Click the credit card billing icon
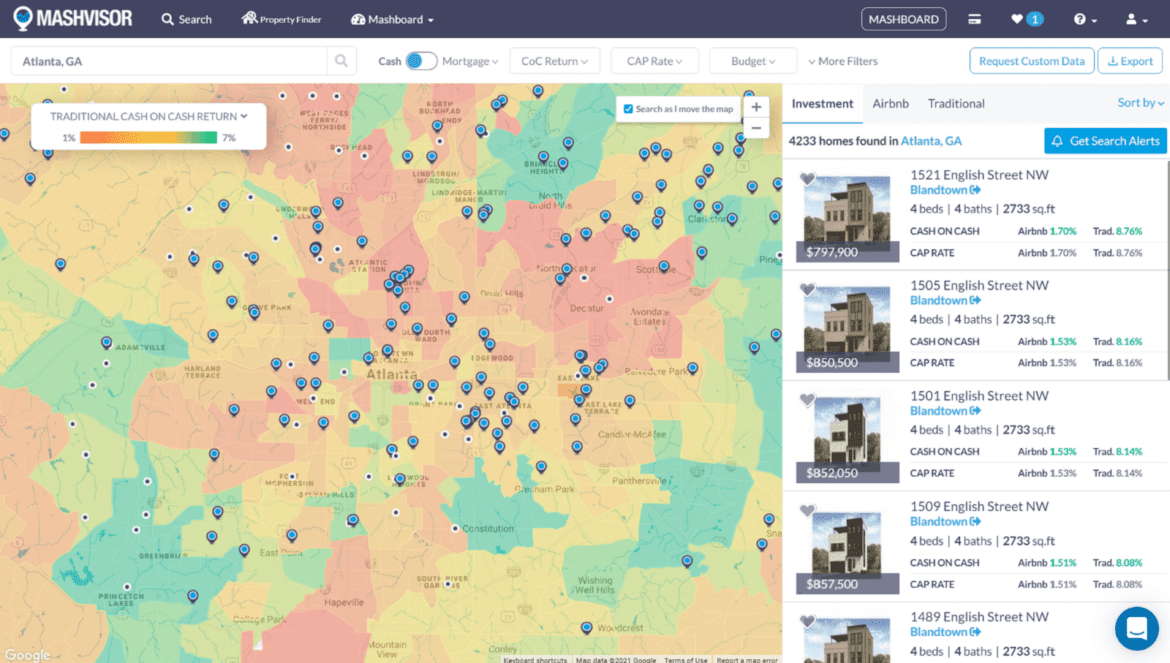This screenshot has width=1170, height=663. tap(973, 18)
